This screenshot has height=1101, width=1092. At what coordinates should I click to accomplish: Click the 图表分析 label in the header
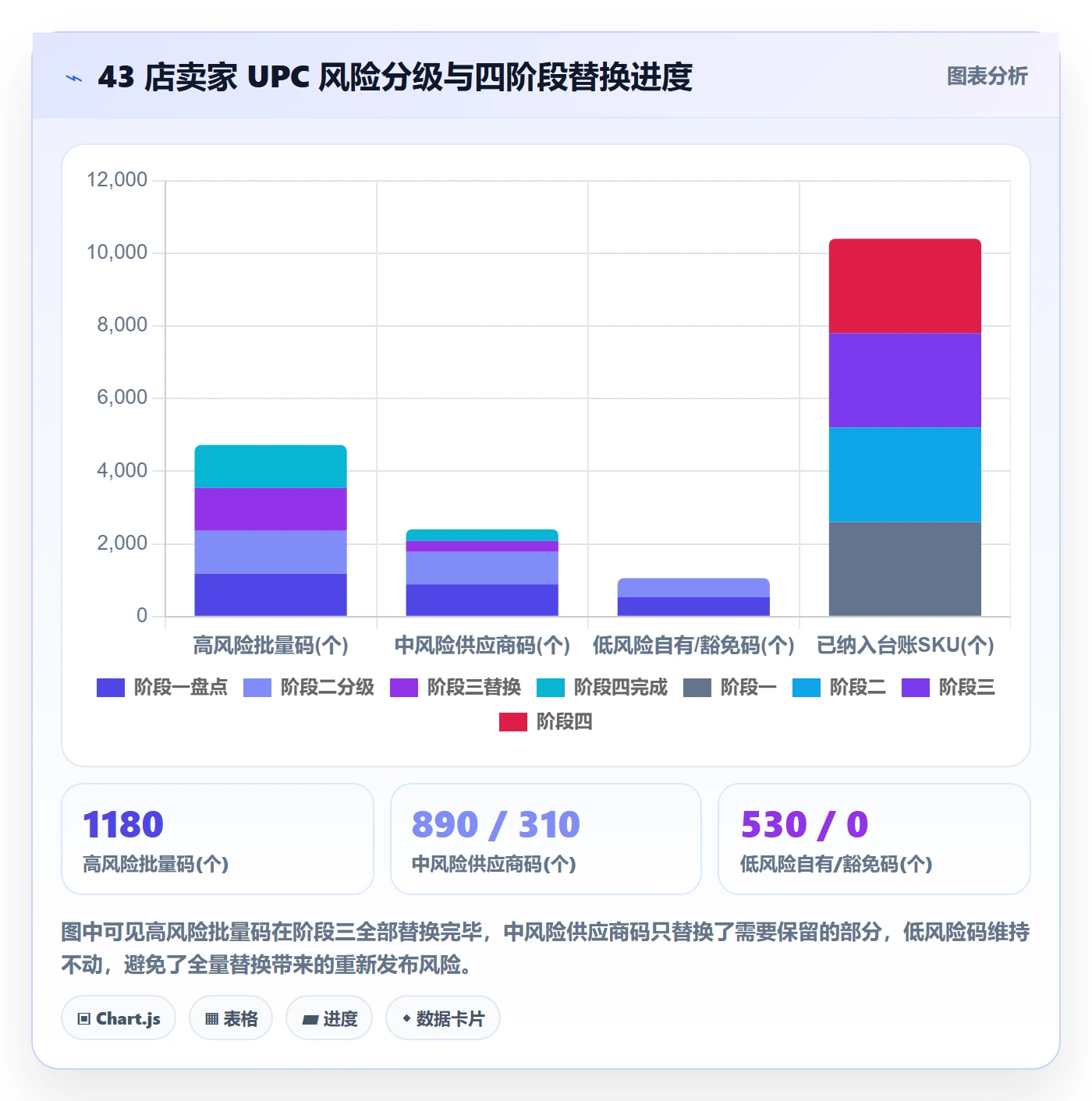987,76
